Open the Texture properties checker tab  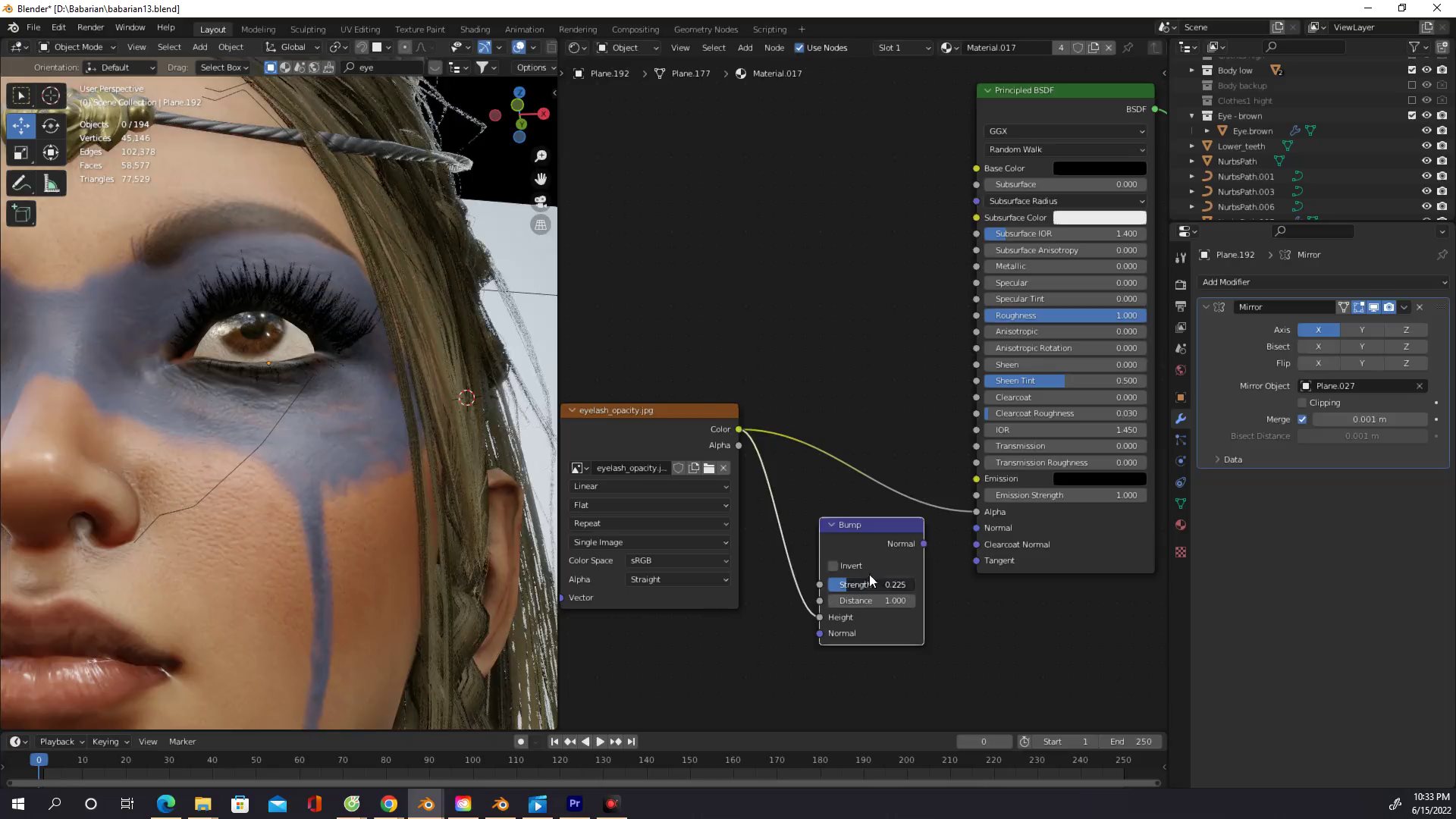1181,552
